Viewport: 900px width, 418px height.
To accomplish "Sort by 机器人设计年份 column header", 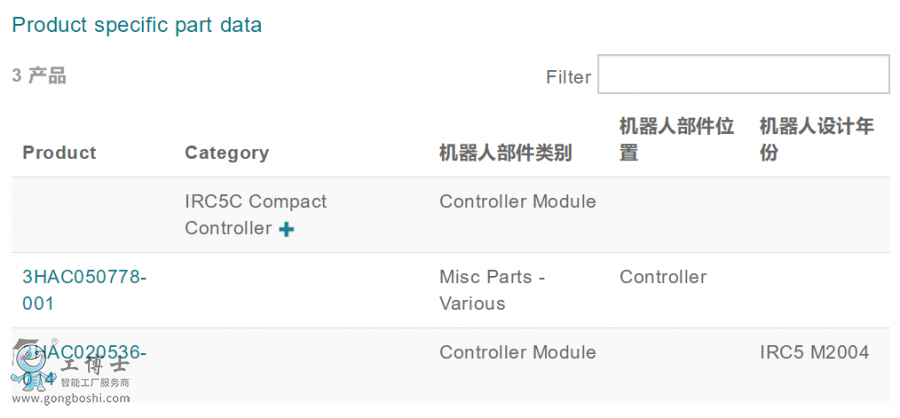I will click(x=817, y=140).
